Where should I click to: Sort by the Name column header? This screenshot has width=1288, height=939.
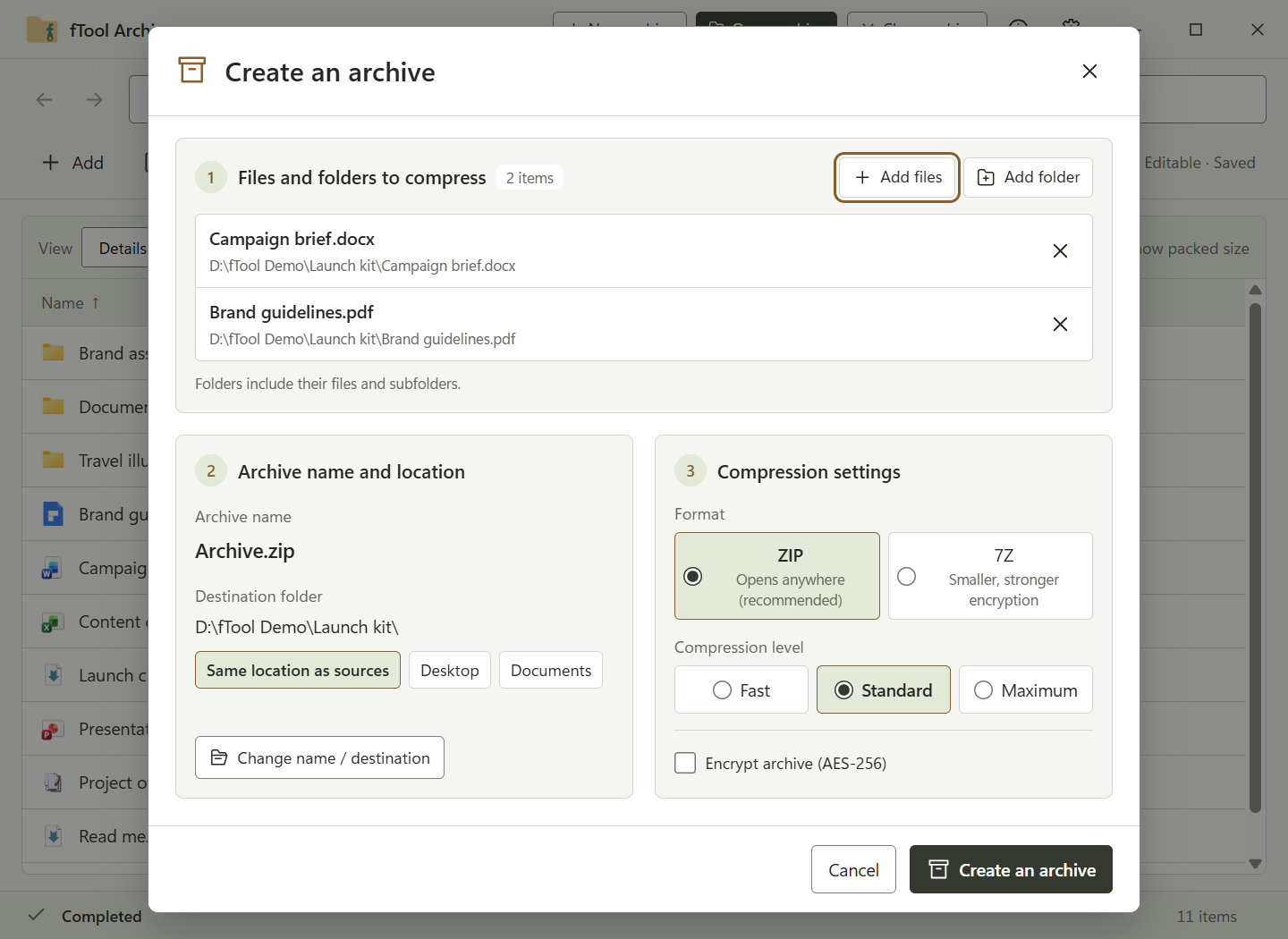70,303
